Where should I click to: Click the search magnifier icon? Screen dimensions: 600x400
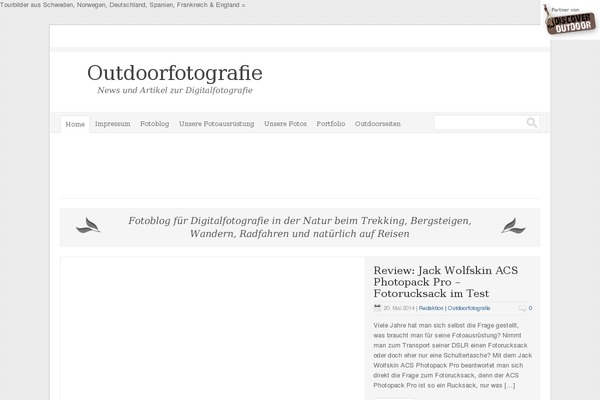[x=532, y=123]
